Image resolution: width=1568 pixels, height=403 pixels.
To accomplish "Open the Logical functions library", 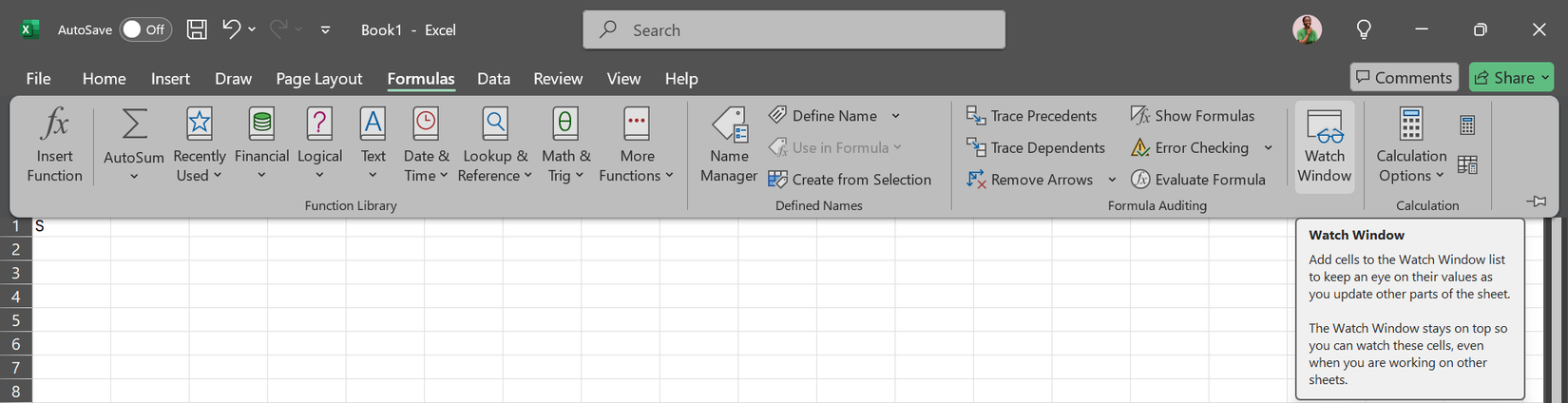I will click(x=319, y=145).
